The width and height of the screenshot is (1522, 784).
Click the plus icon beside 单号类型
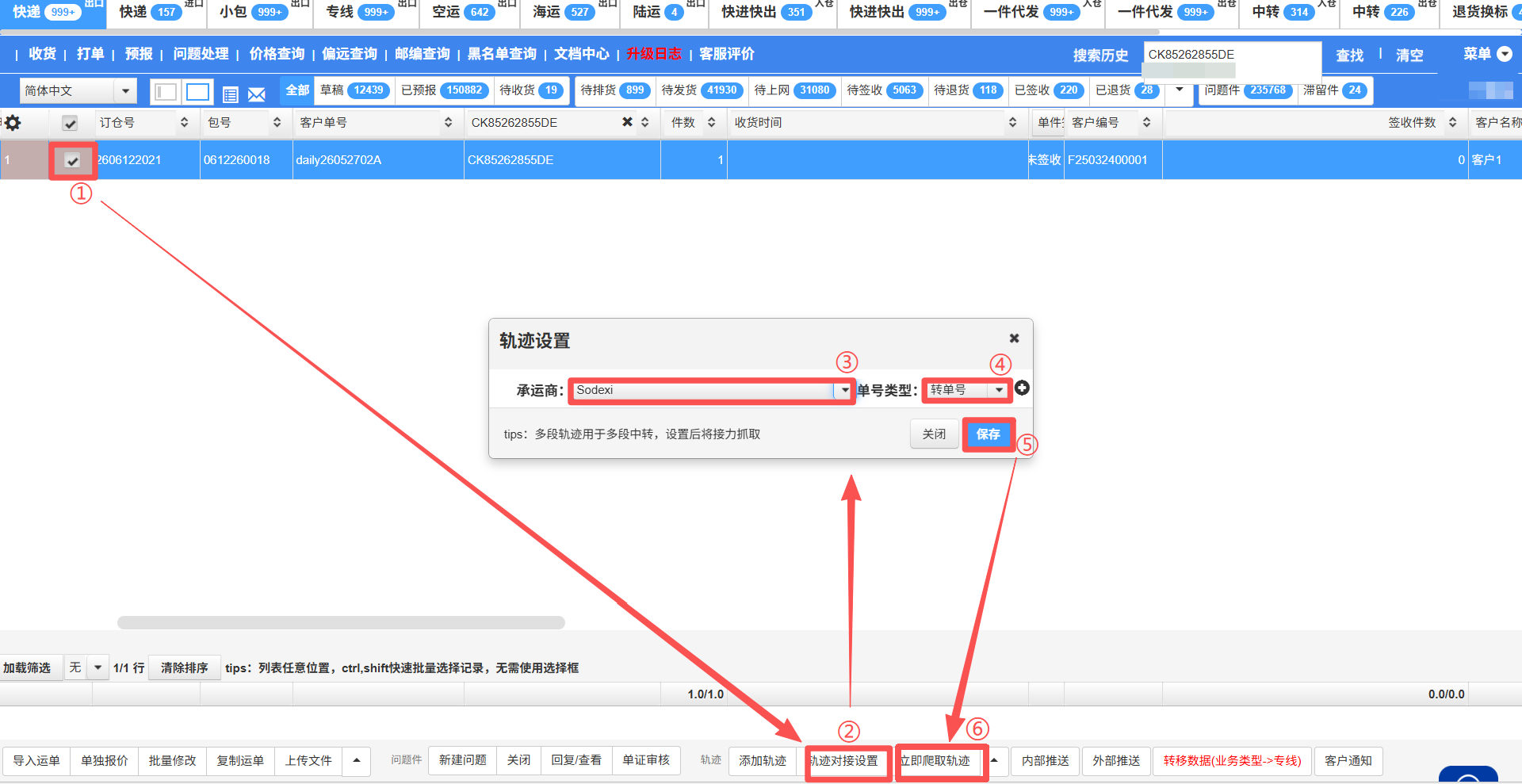1022,388
